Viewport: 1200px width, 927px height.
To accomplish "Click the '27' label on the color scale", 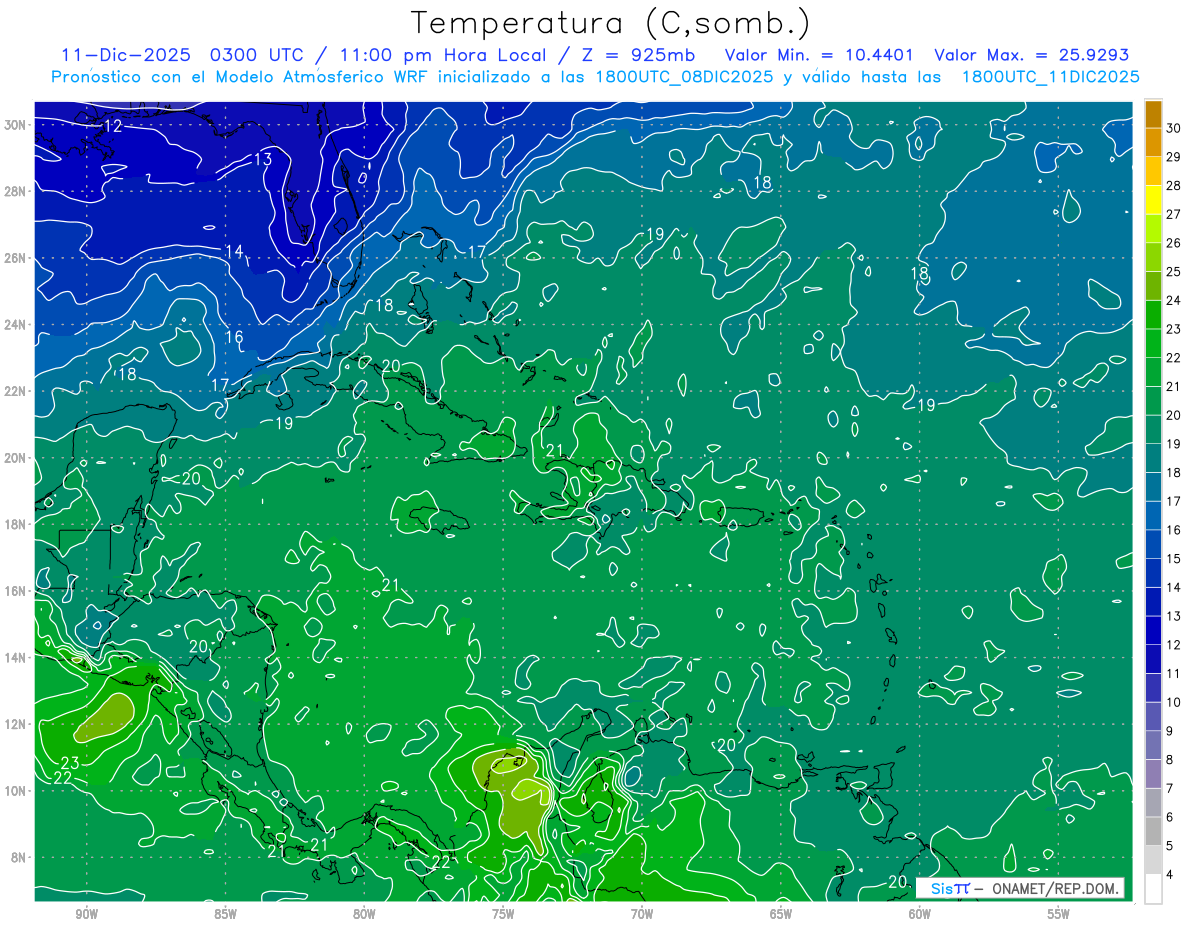I will coord(1173,214).
